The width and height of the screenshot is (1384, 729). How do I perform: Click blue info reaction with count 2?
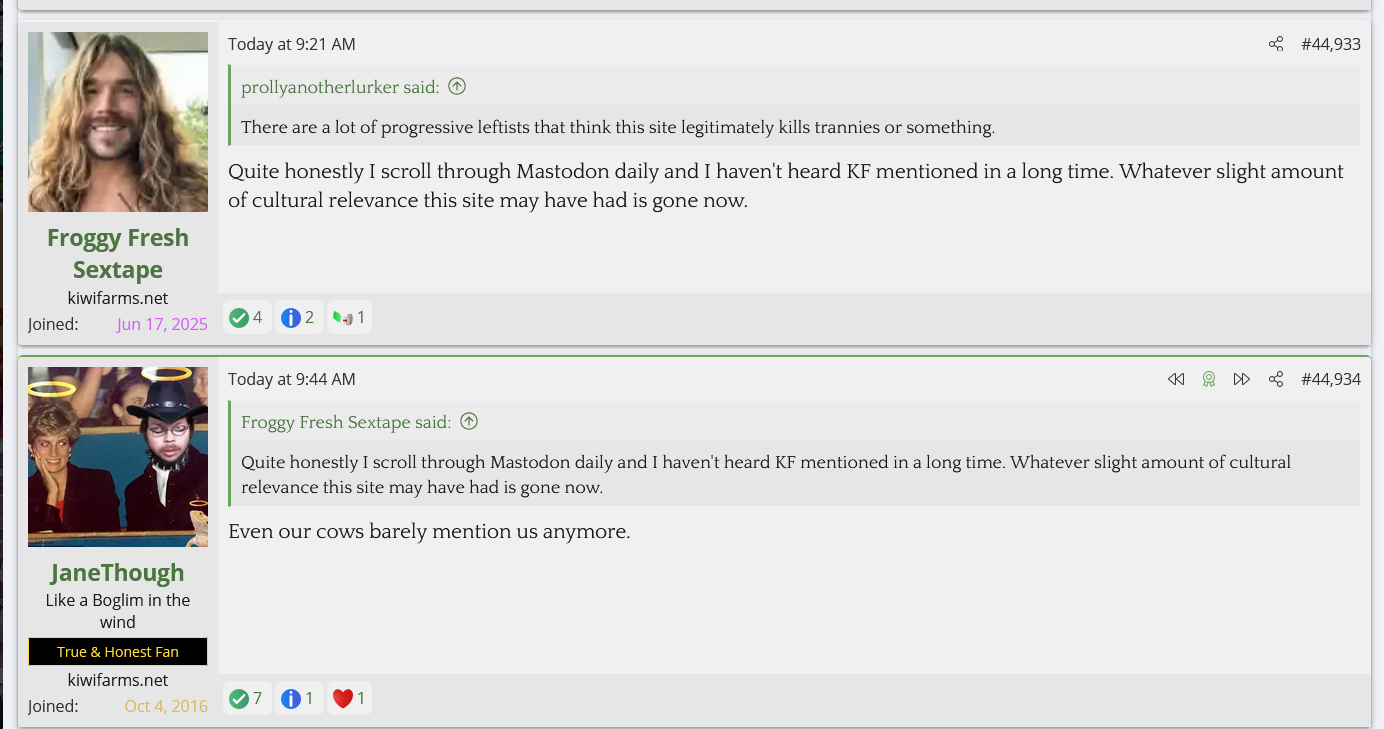298,317
